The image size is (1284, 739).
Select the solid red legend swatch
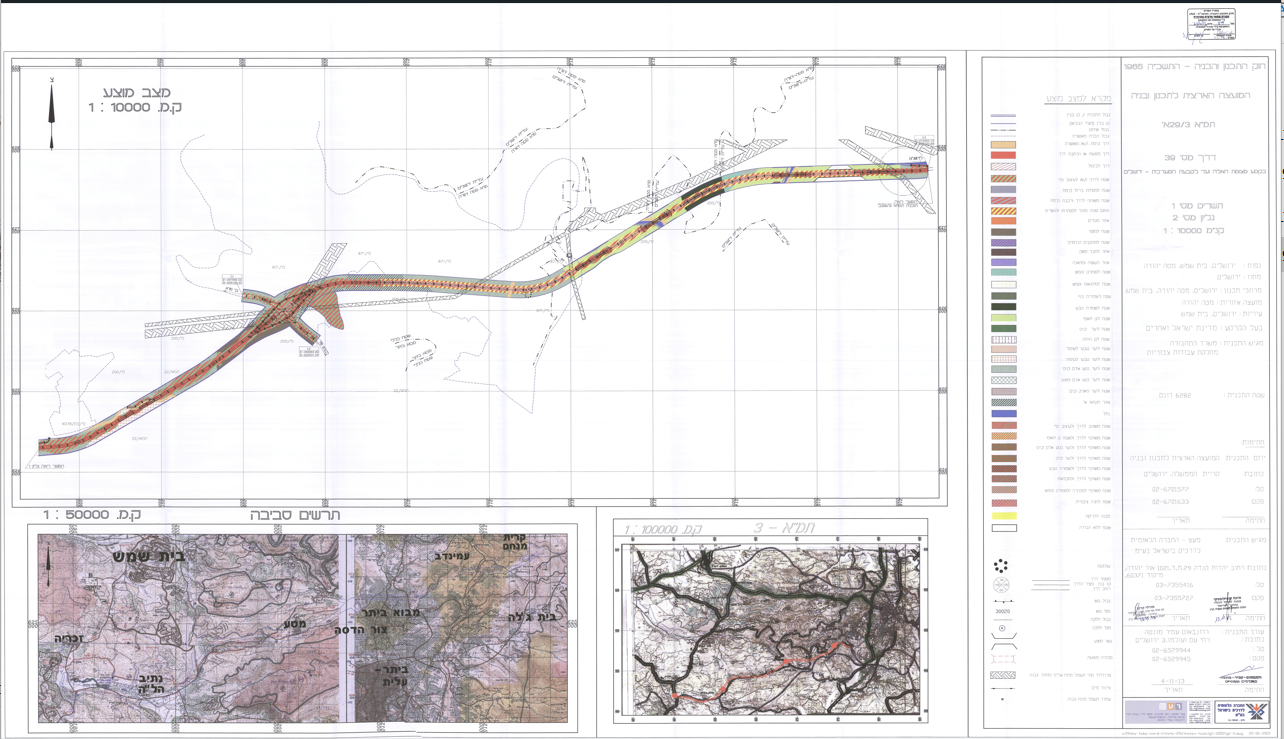coord(1003,155)
